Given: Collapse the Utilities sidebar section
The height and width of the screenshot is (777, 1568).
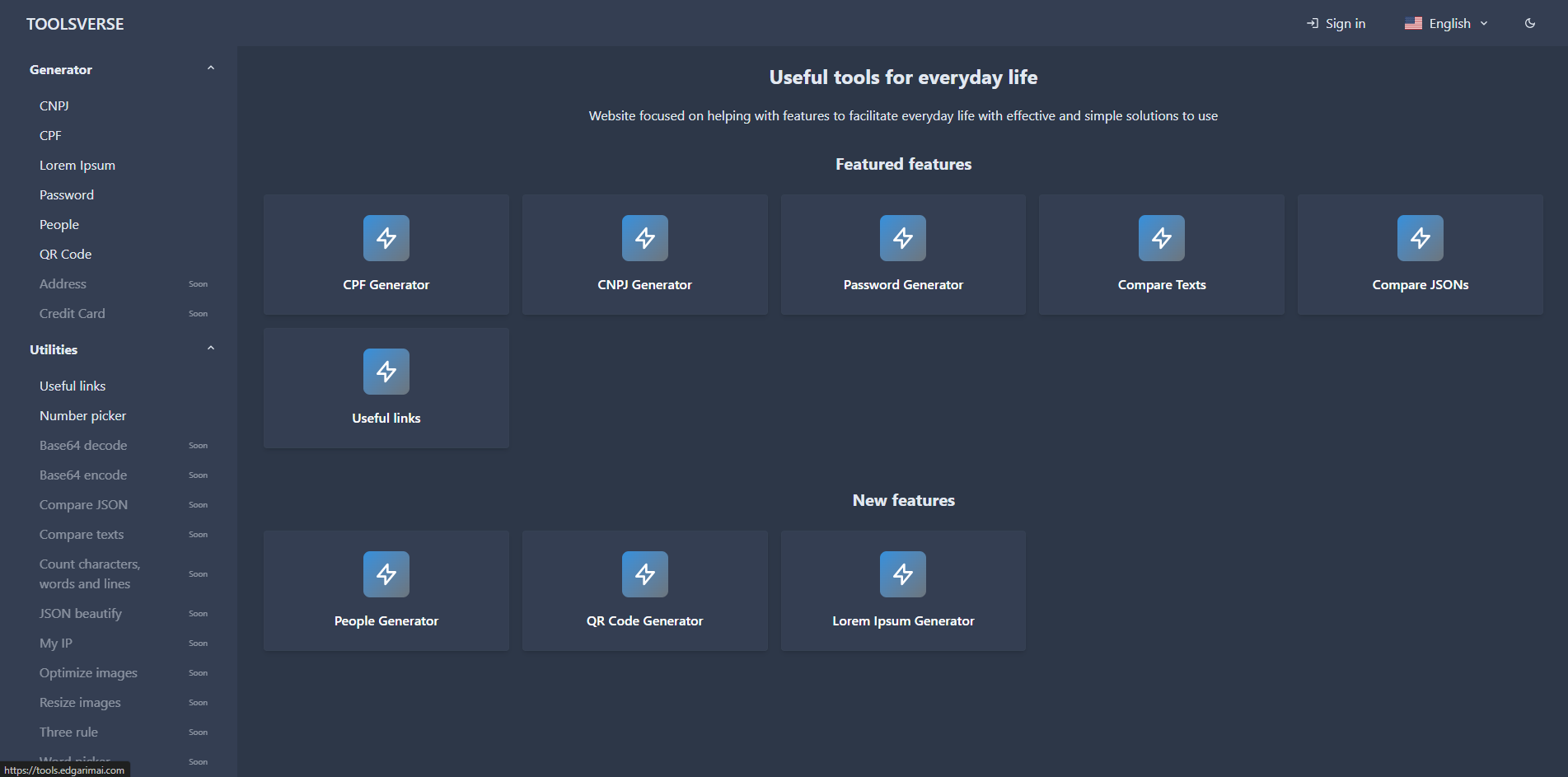Looking at the screenshot, I should point(211,348).
